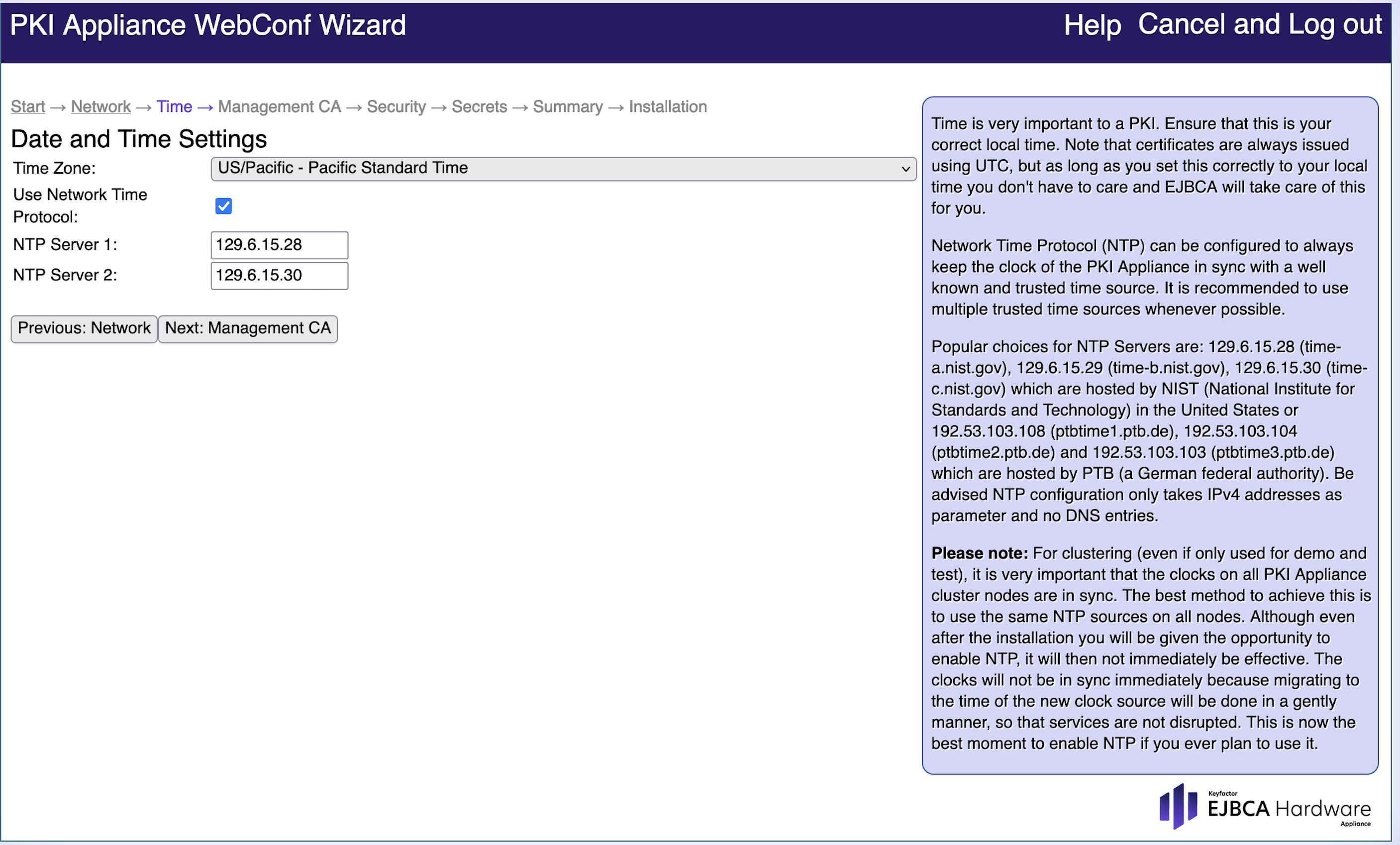Select the Secrets breadcrumb step

[x=479, y=107]
